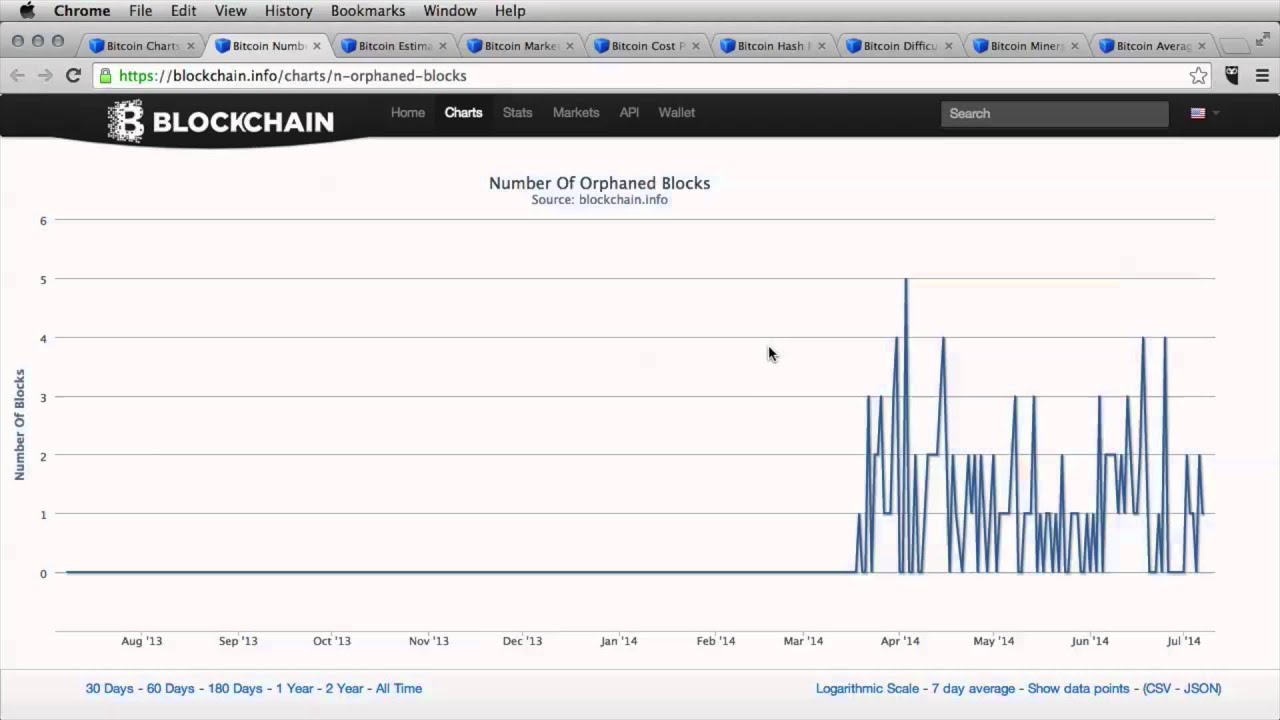Open the Apple menu

pos(27,11)
